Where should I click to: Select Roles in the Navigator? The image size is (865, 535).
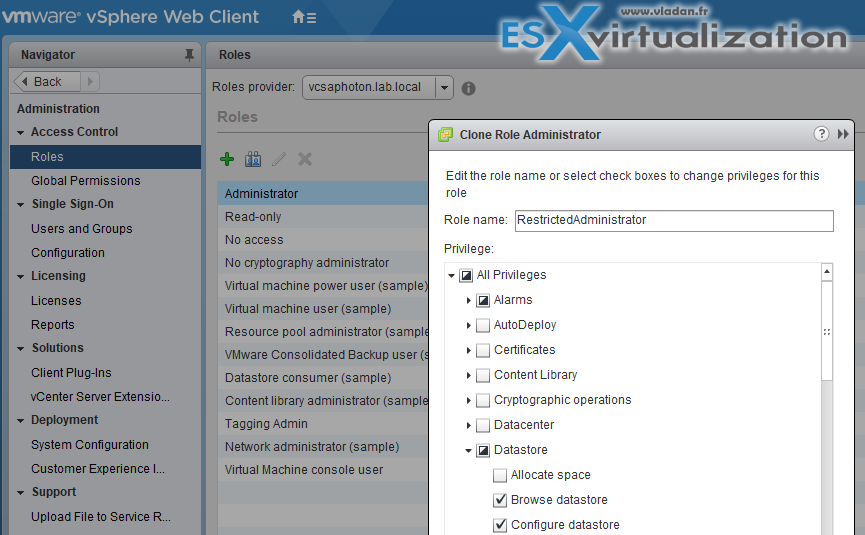pyautogui.click(x=105, y=157)
